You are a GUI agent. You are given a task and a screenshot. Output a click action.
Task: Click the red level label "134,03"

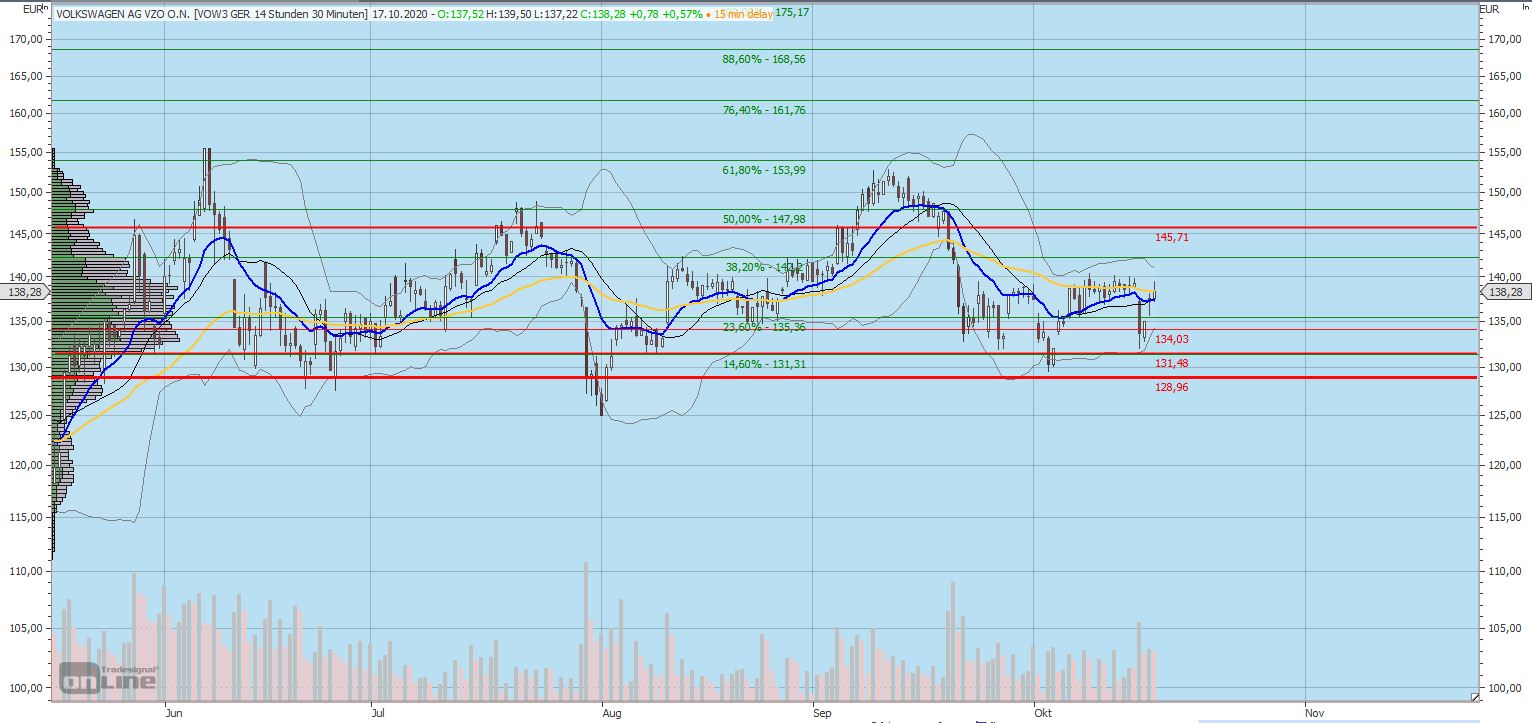(x=1171, y=339)
